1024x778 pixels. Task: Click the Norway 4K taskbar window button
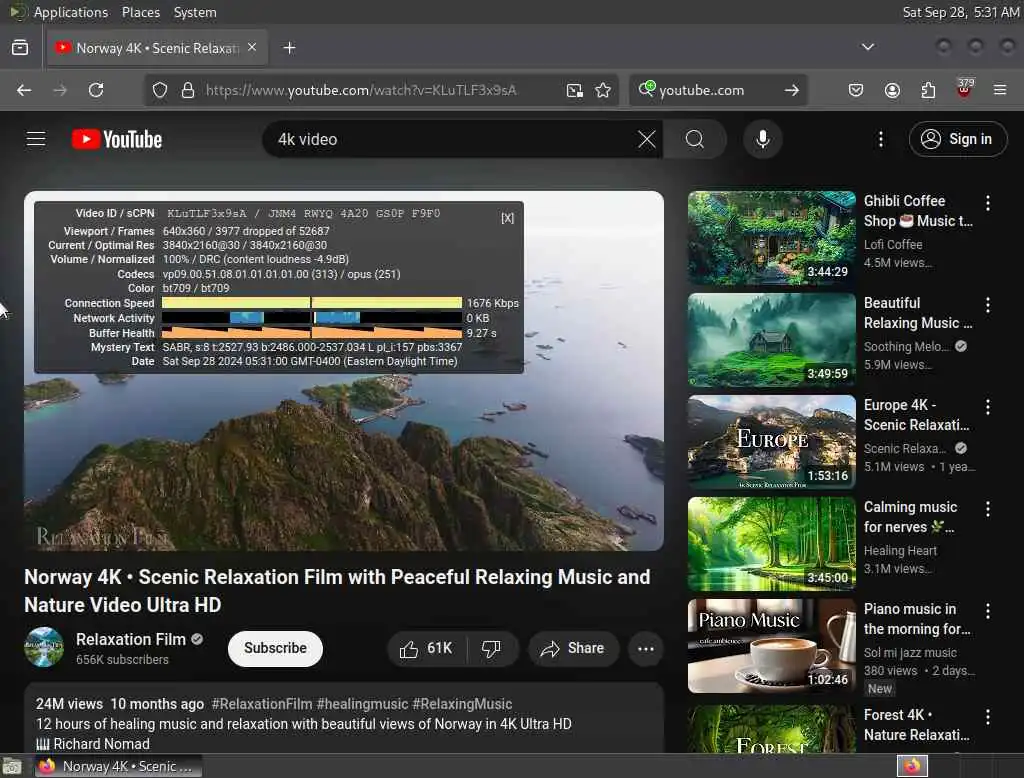118,766
